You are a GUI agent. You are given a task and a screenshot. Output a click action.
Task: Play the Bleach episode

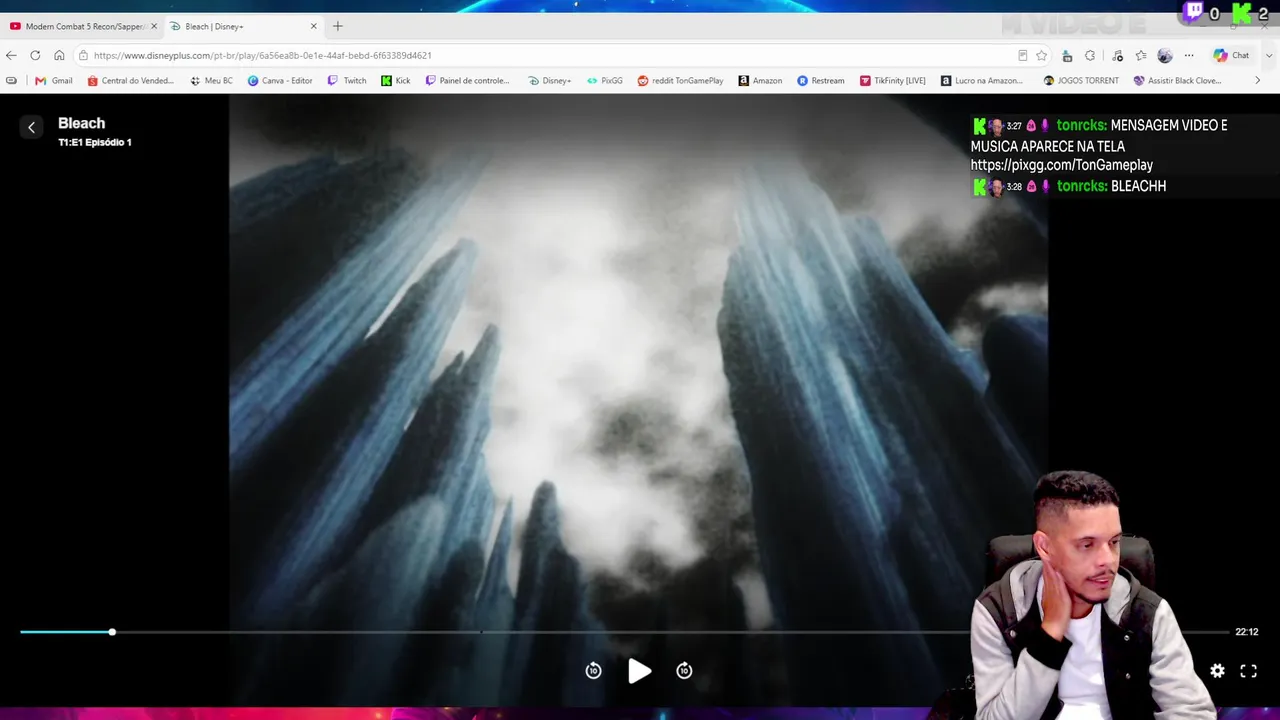pos(639,671)
